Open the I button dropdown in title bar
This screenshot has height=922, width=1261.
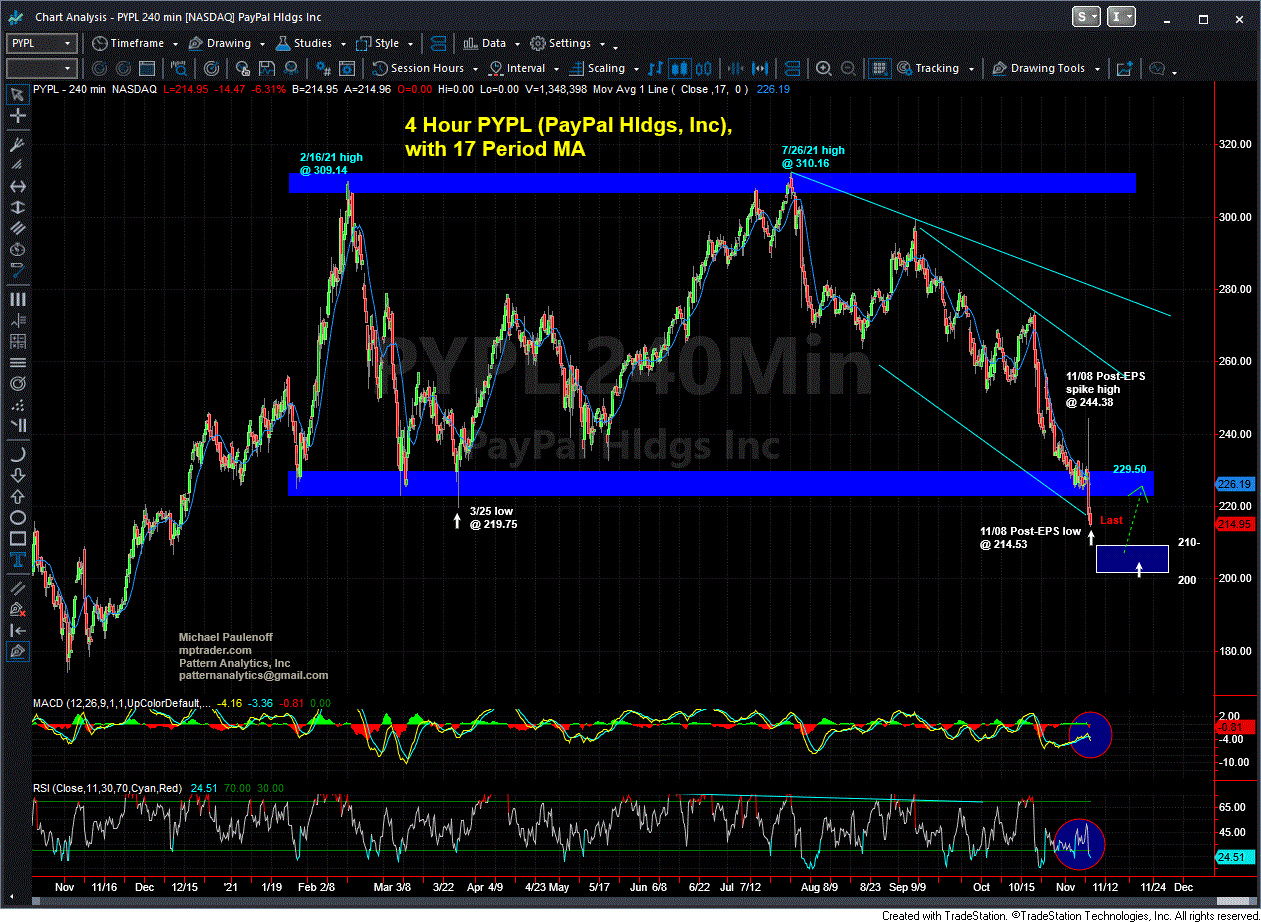pyautogui.click(x=1123, y=16)
